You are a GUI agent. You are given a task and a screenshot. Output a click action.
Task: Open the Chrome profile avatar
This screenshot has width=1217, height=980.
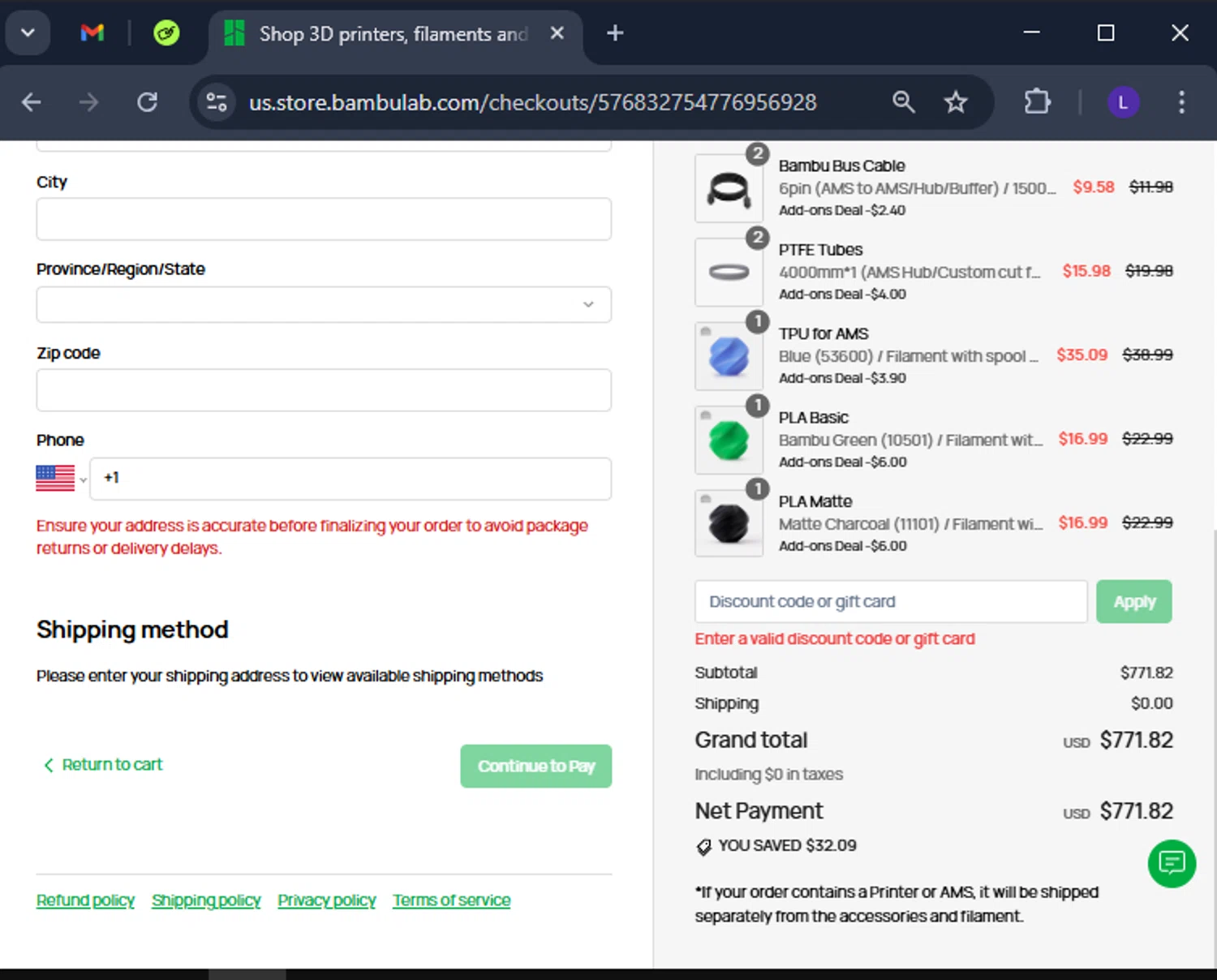[x=1123, y=102]
